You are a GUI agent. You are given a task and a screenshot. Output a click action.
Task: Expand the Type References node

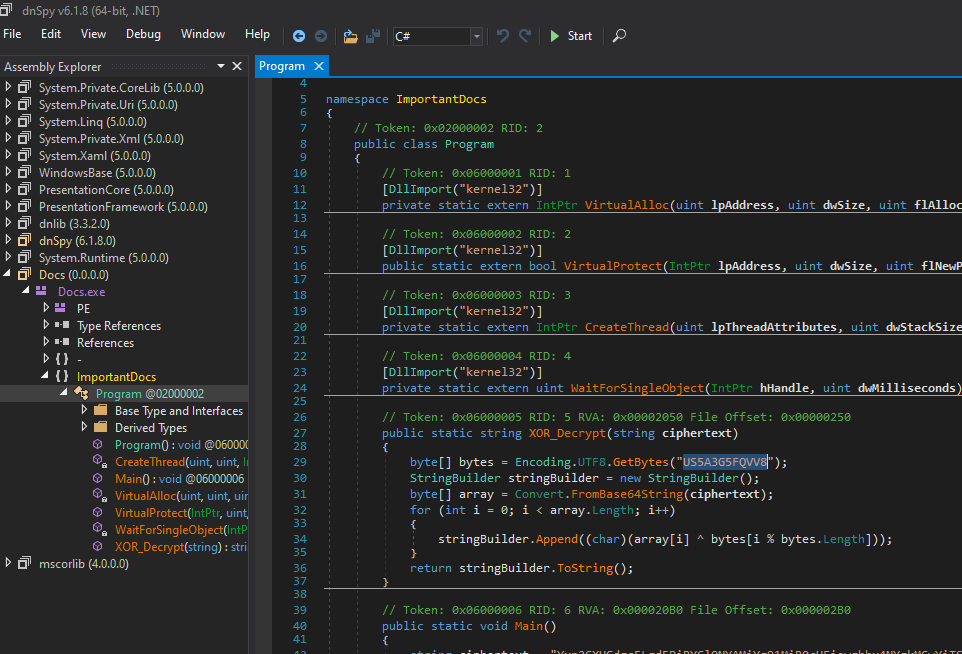(x=46, y=325)
